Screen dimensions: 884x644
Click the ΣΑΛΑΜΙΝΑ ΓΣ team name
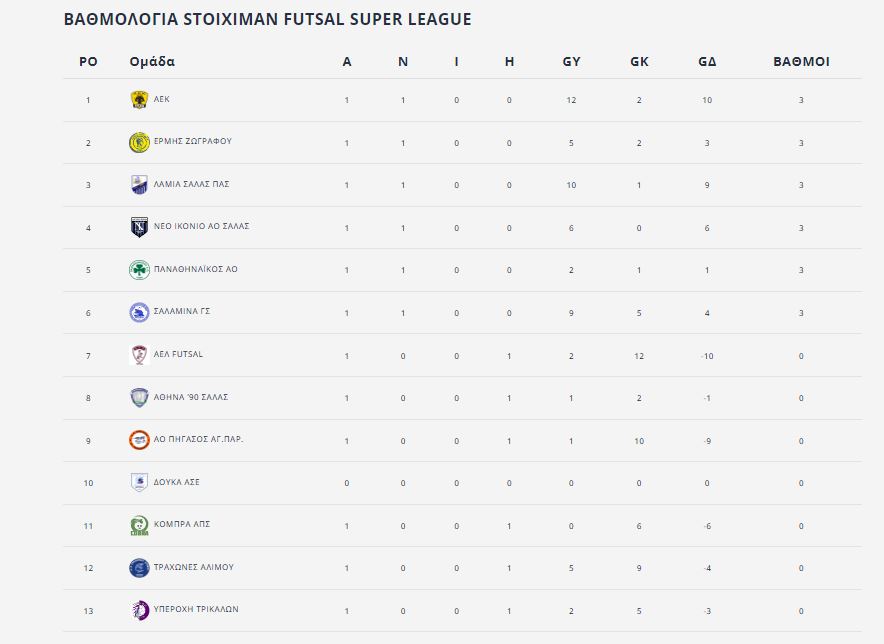tap(182, 311)
